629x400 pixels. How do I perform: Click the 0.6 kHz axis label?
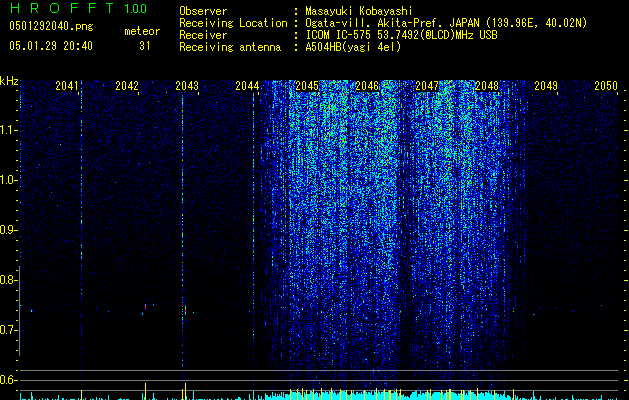coord(8,380)
